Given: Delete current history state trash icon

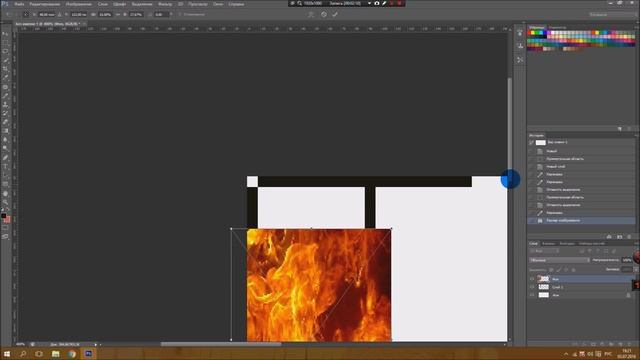Looking at the screenshot, I should [x=629, y=237].
